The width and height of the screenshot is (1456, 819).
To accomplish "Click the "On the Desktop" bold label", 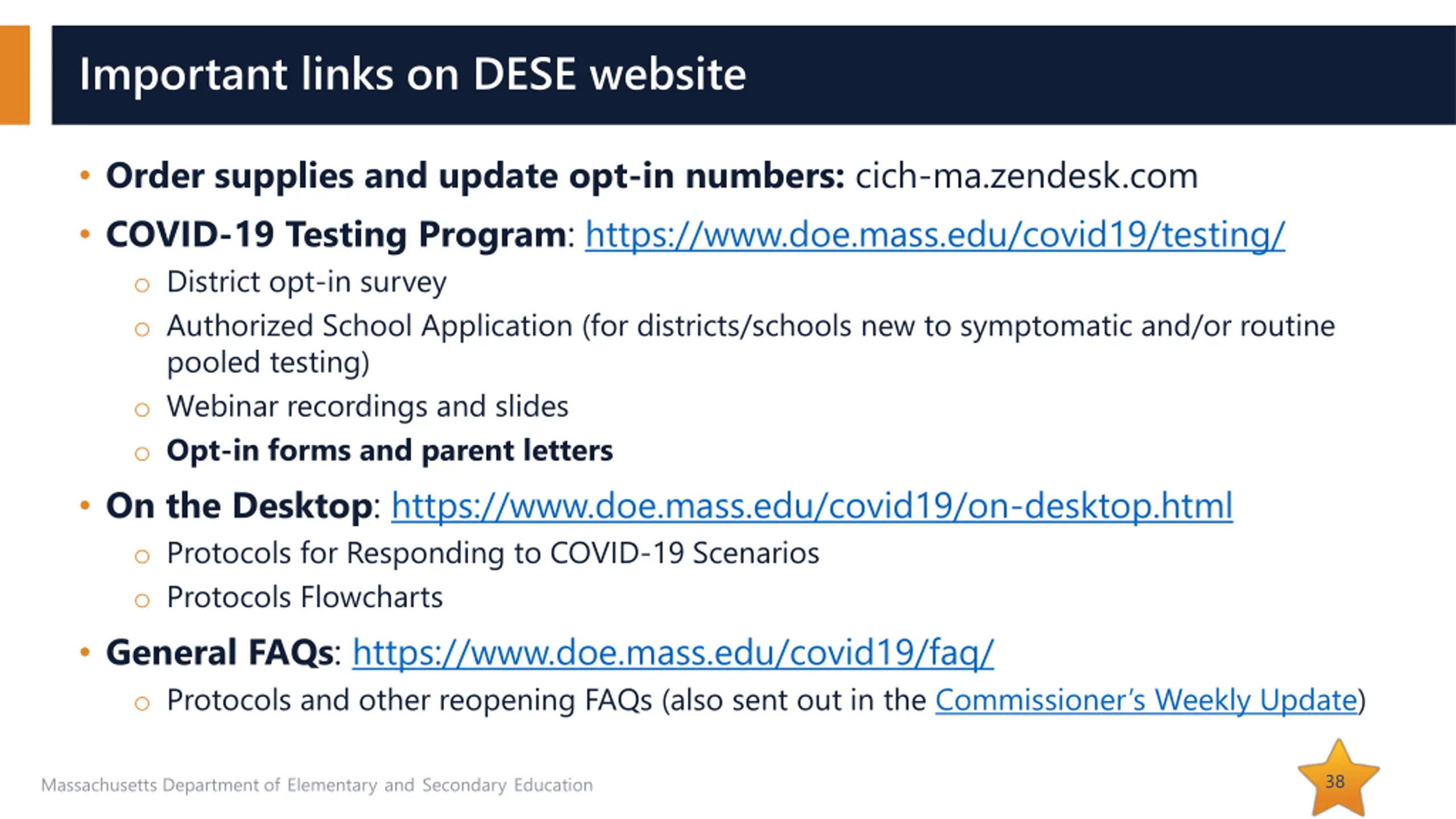I will (x=239, y=506).
